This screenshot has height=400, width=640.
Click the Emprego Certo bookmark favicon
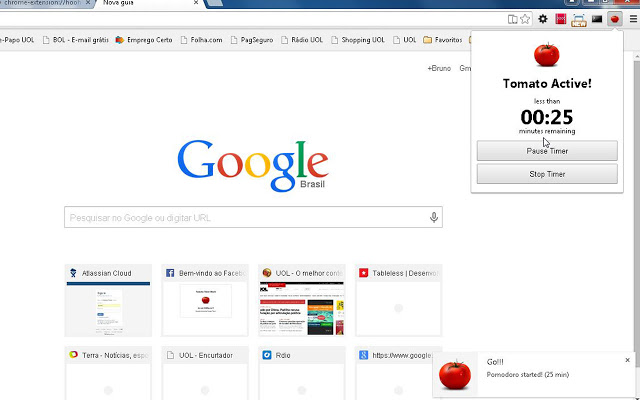click(x=120, y=40)
